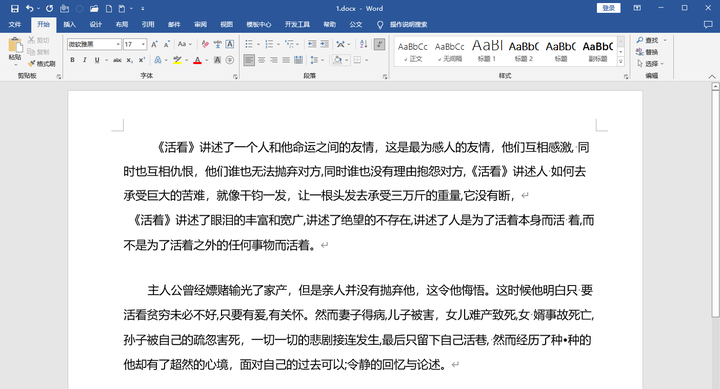The height and width of the screenshot is (389, 720).
Task: Apply the Heading 1 (标题 1) style
Action: click(487, 51)
